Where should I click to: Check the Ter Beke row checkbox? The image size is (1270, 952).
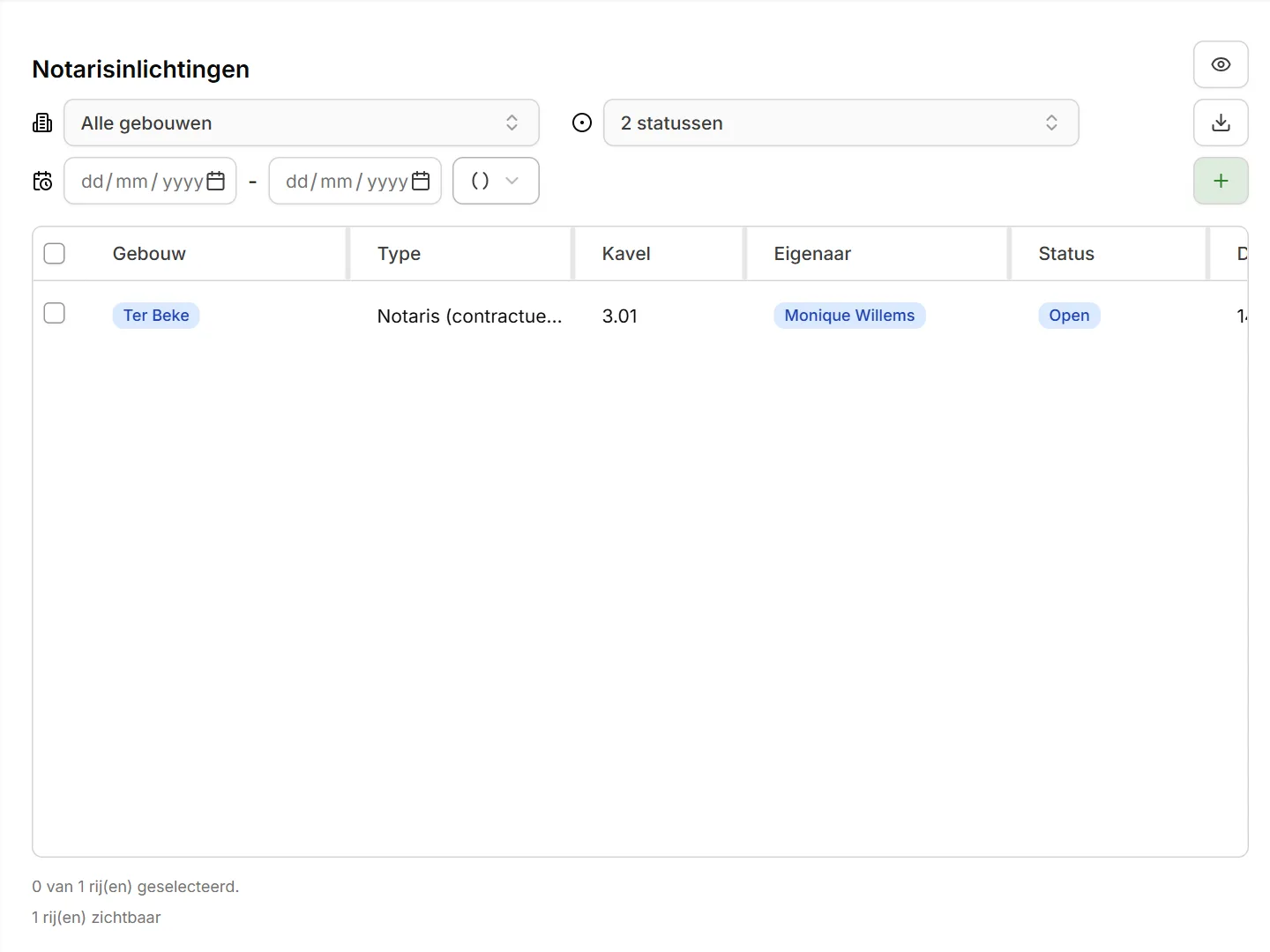pyautogui.click(x=55, y=314)
